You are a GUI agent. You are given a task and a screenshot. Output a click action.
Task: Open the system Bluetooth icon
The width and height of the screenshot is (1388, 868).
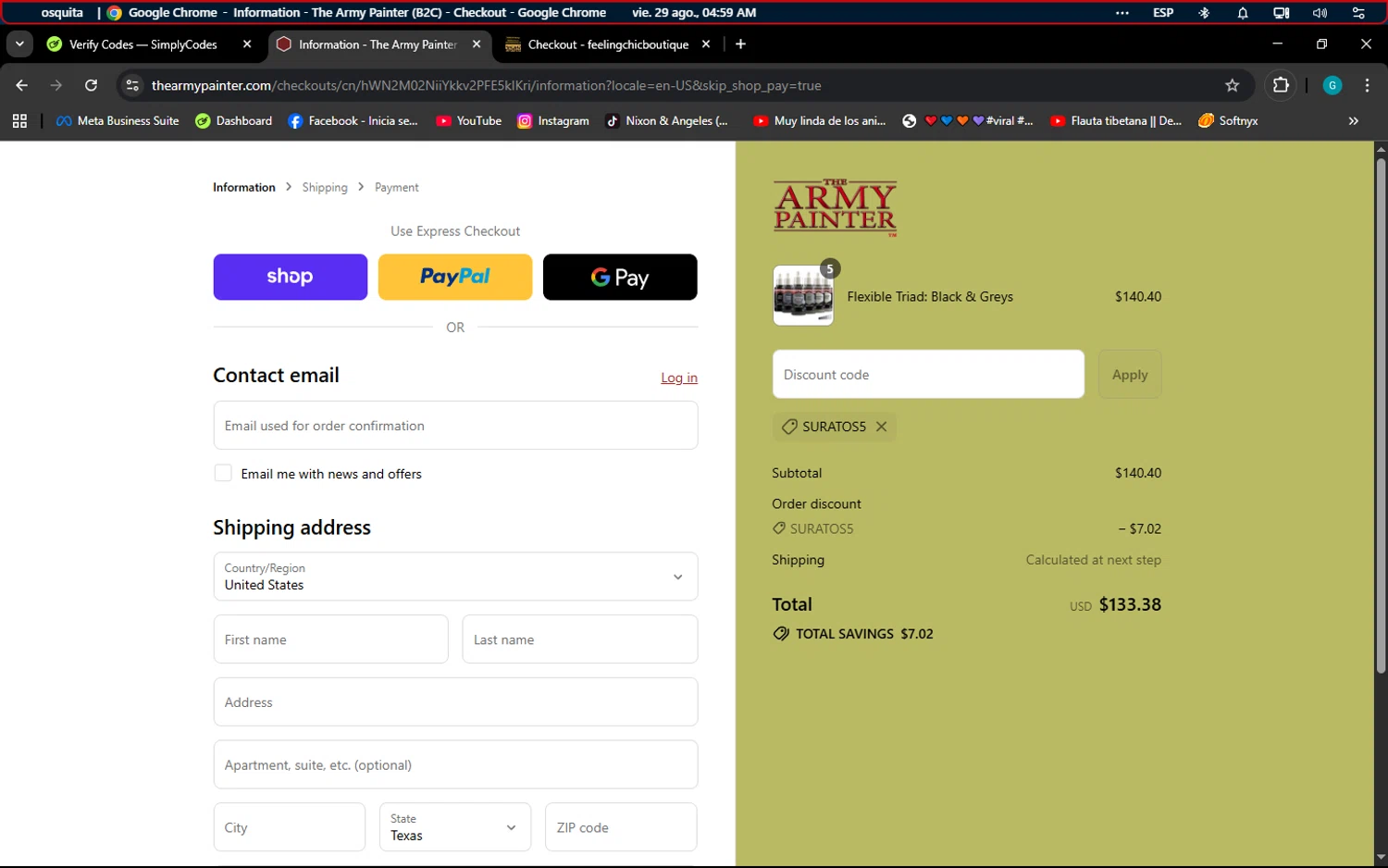click(1204, 13)
